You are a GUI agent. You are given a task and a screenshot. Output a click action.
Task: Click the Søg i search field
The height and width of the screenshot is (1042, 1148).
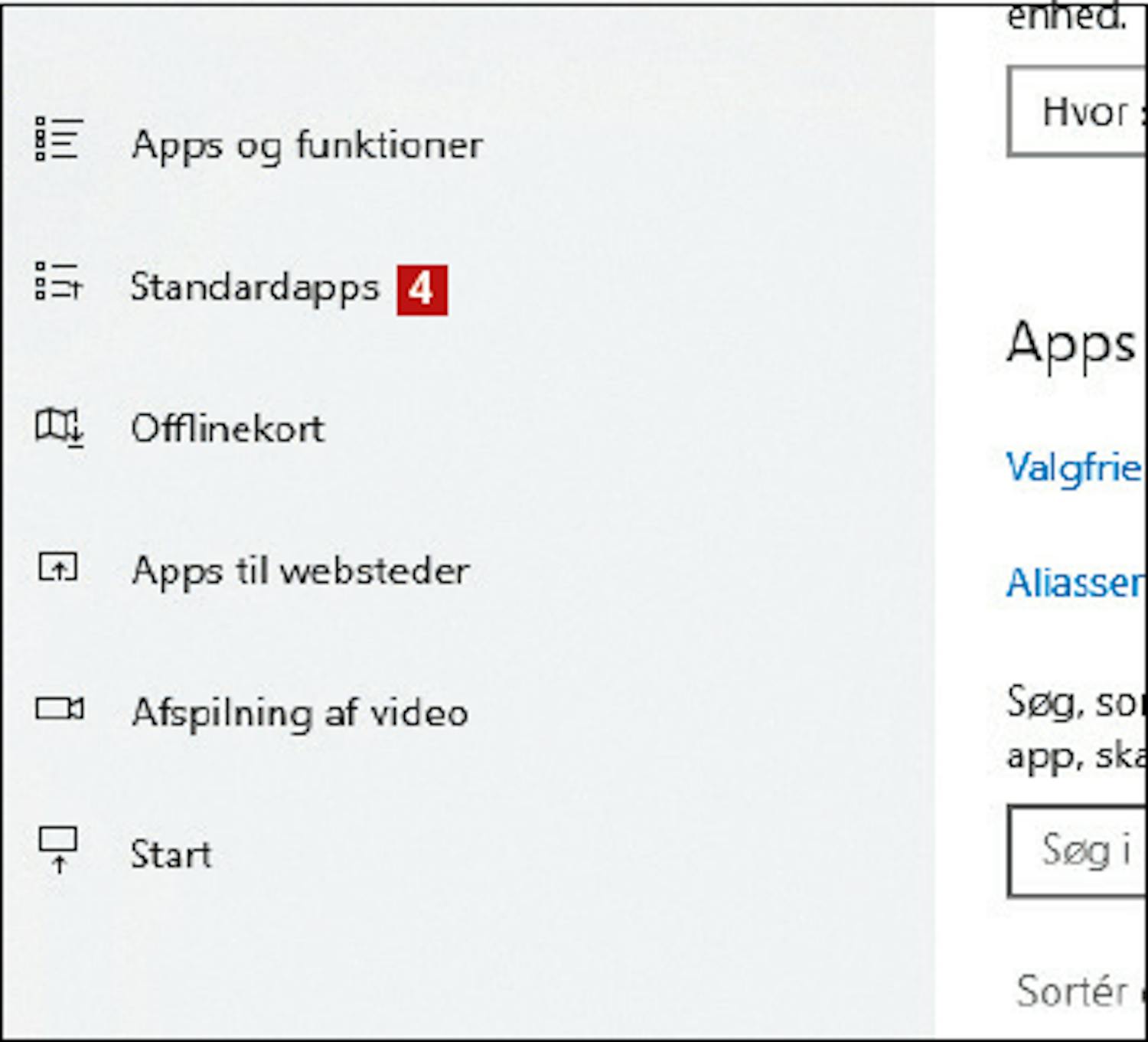pos(1076,851)
